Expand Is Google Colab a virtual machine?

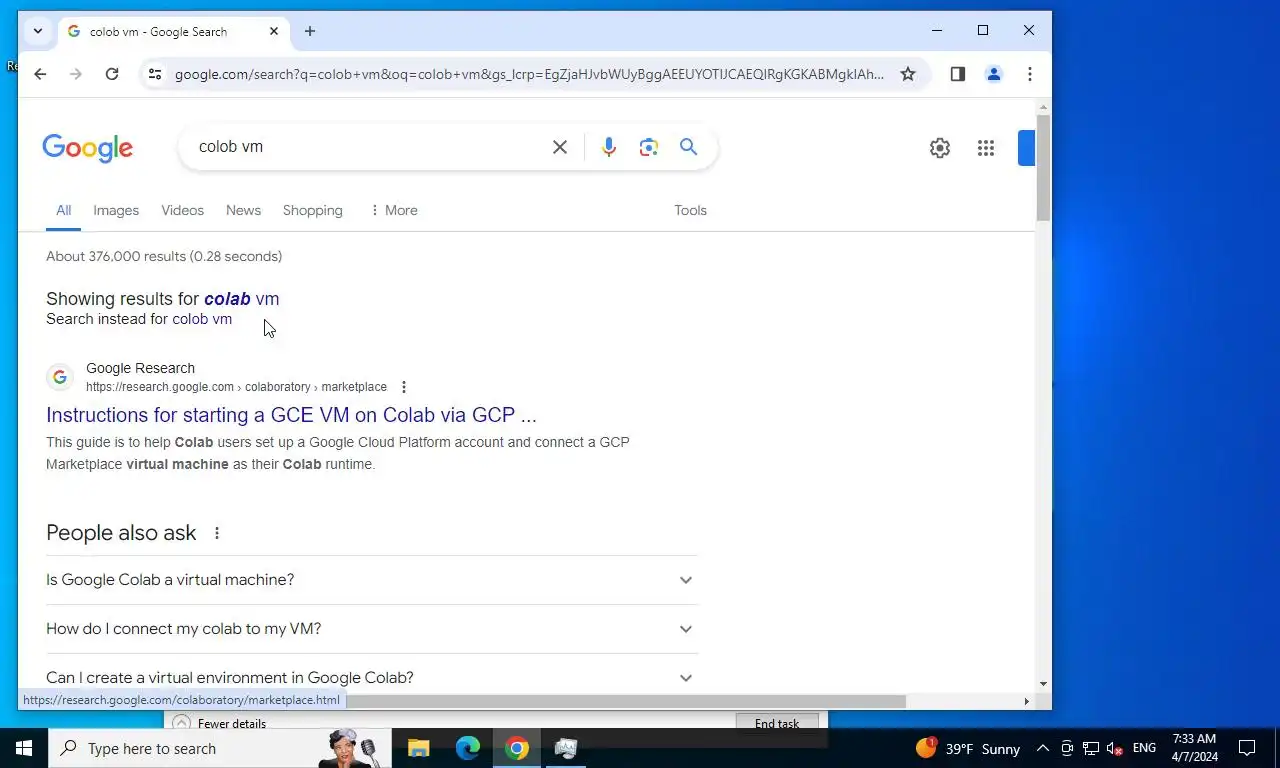(372, 580)
